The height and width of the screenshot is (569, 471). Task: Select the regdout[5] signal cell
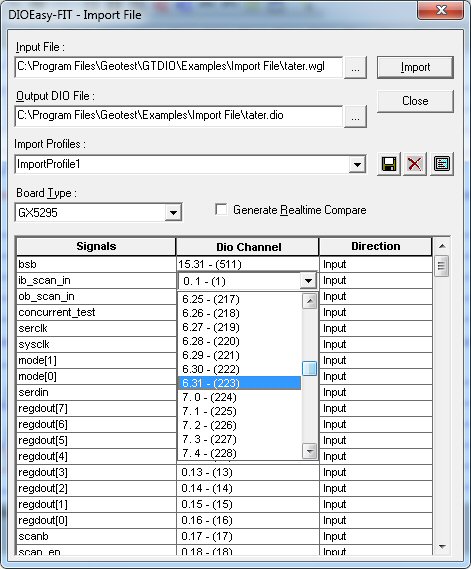(96, 440)
